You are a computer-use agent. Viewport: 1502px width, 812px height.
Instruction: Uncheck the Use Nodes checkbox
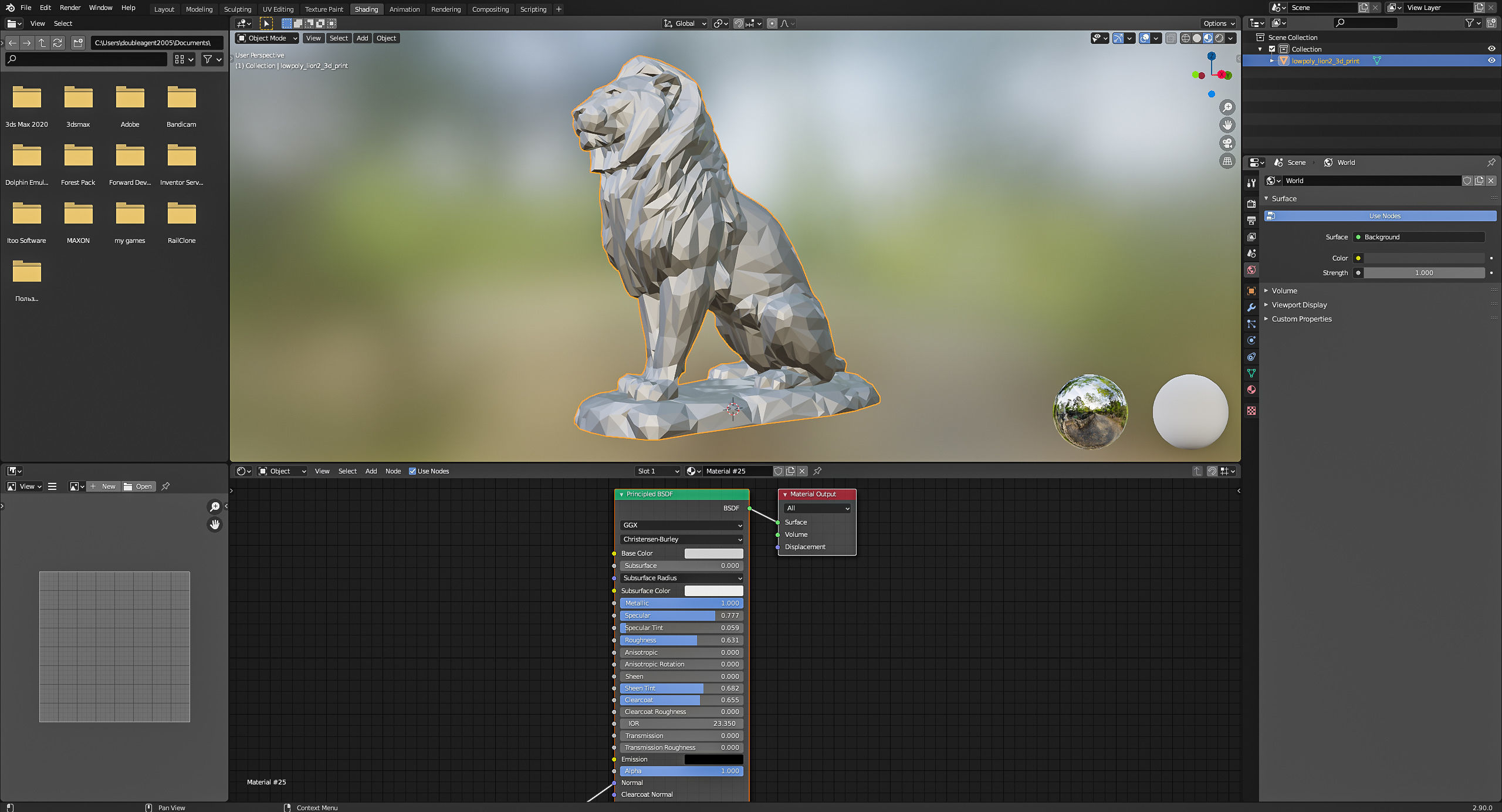(x=412, y=471)
